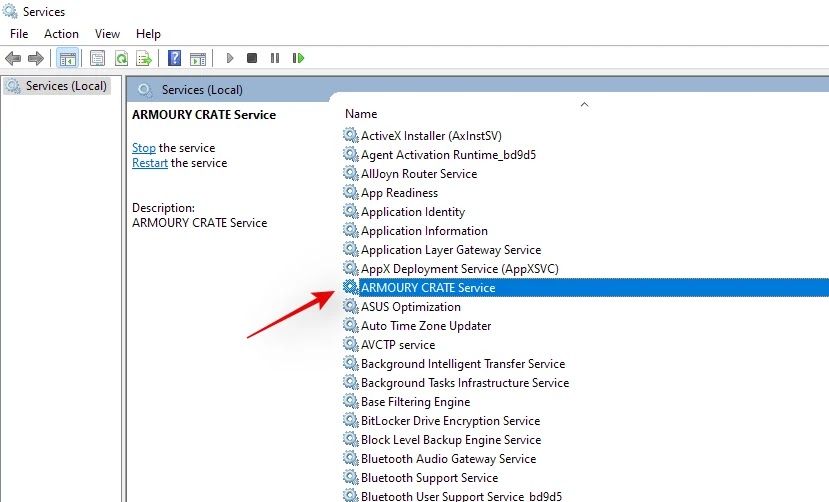Open the blue Help toolbar icon
The height and width of the screenshot is (502, 829).
click(174, 58)
